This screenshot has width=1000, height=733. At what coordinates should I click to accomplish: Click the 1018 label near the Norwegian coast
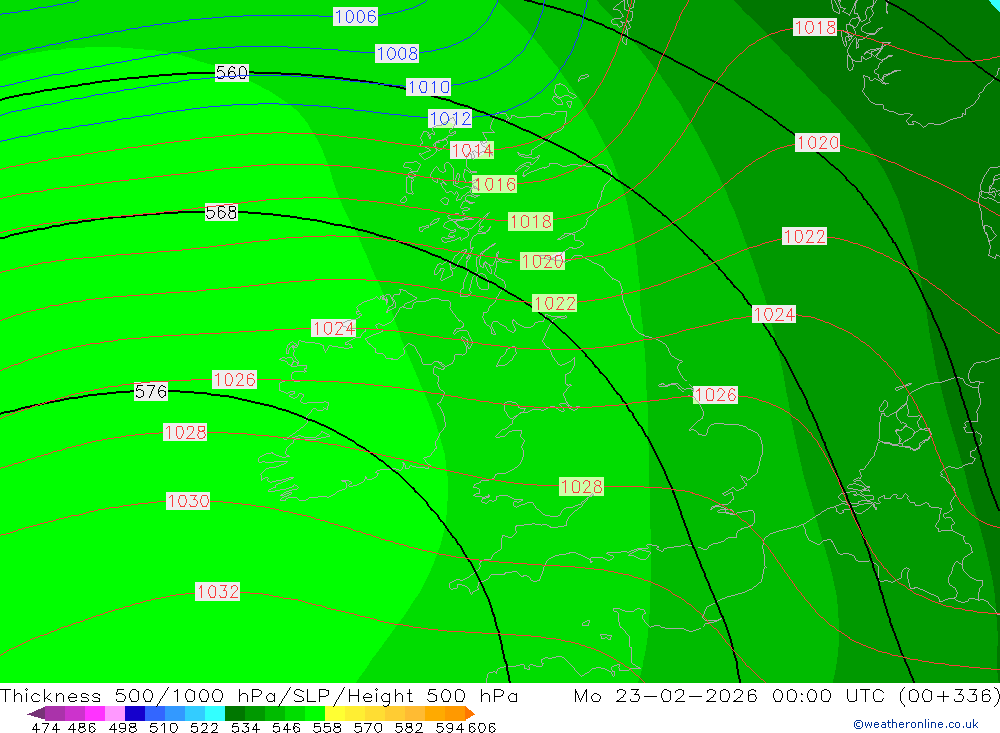pyautogui.click(x=814, y=27)
